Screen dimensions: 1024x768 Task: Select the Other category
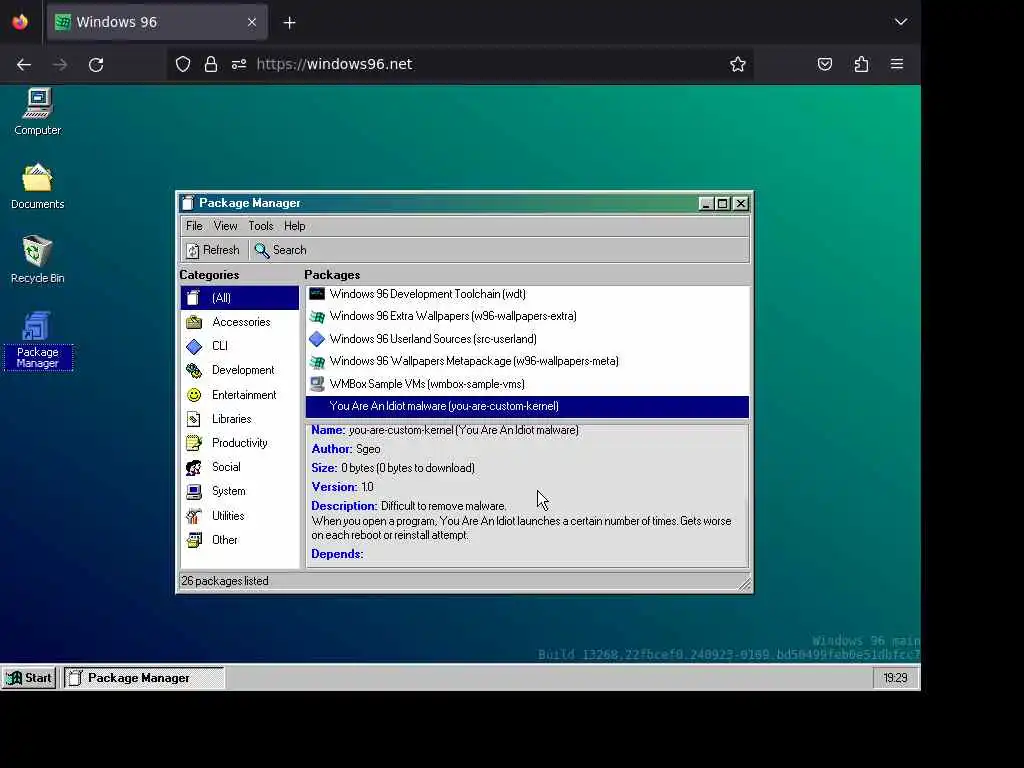240,540
